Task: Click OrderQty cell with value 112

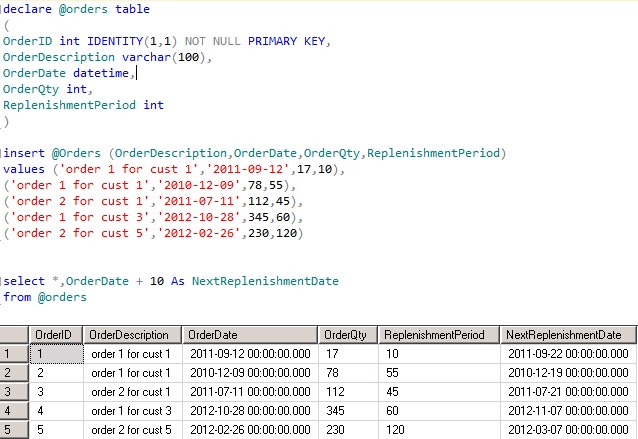Action: pos(348,392)
